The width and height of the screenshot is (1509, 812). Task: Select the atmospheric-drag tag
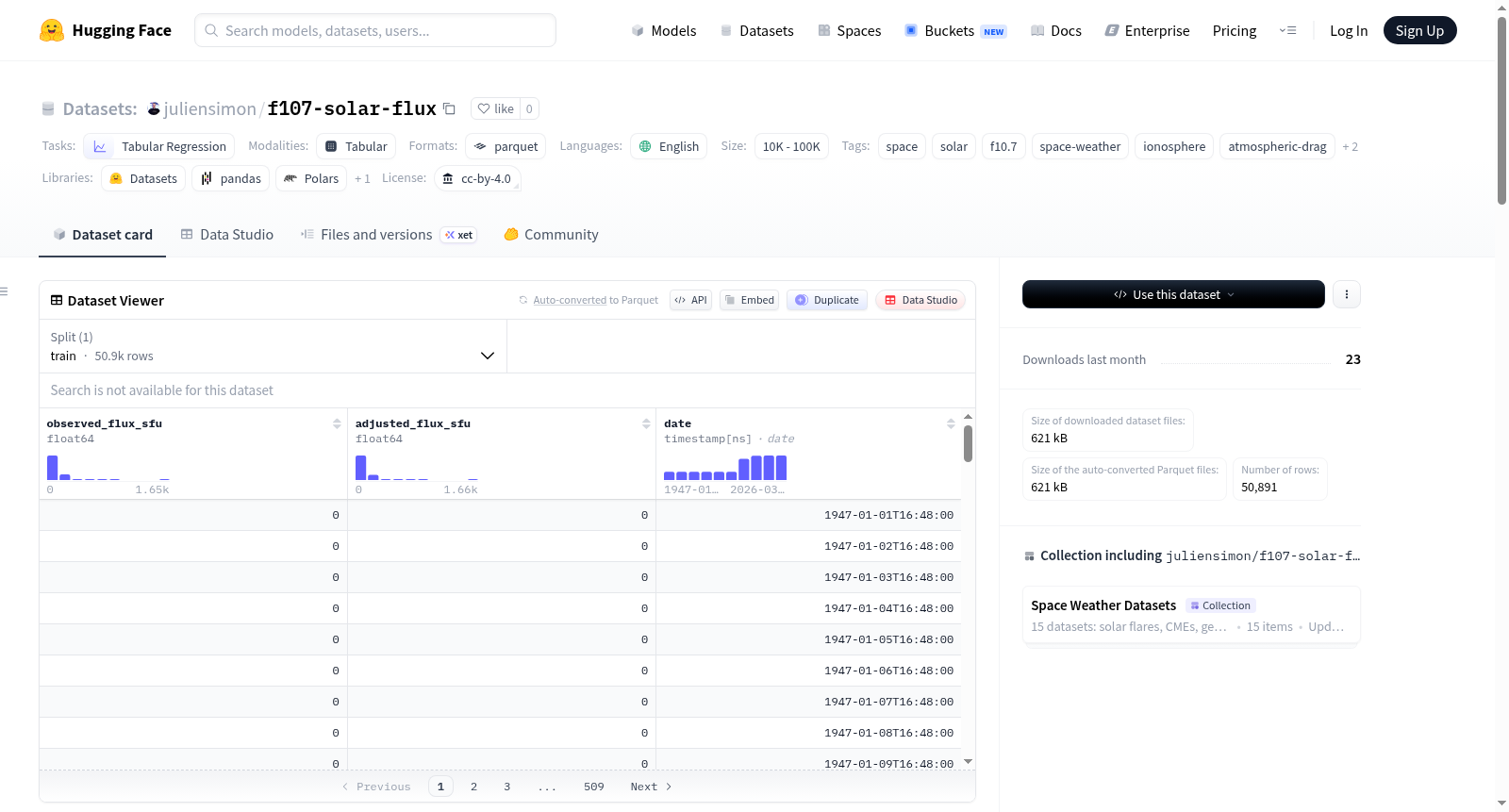click(1277, 146)
